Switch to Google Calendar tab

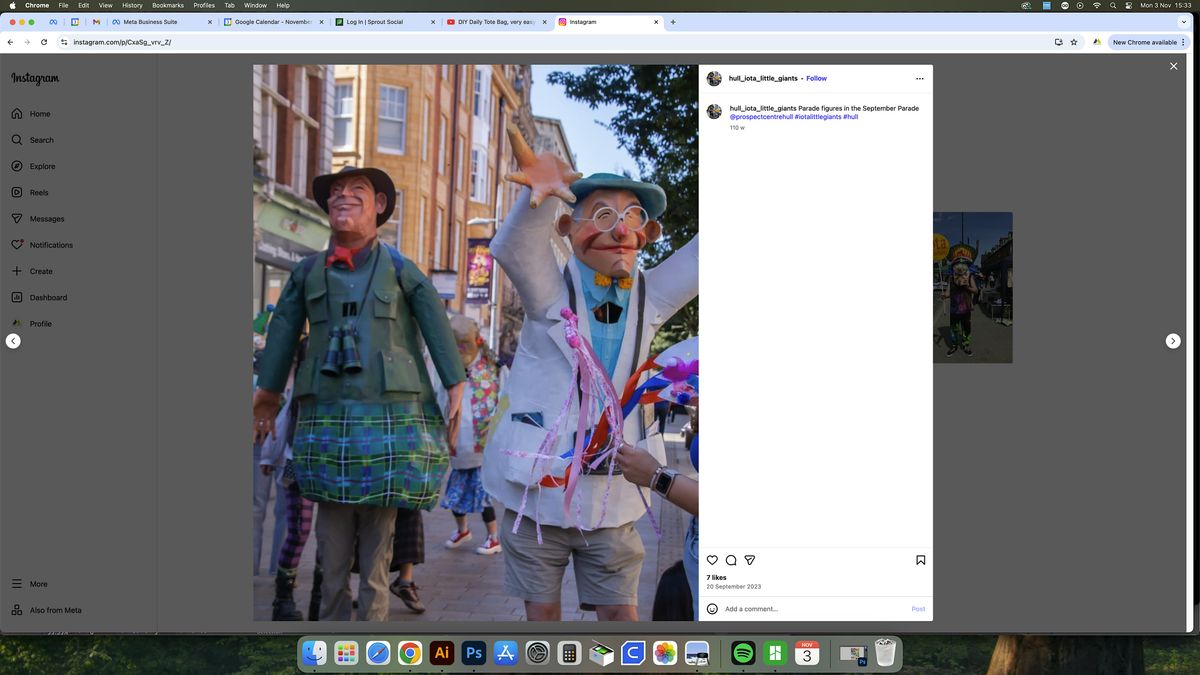pos(272,22)
